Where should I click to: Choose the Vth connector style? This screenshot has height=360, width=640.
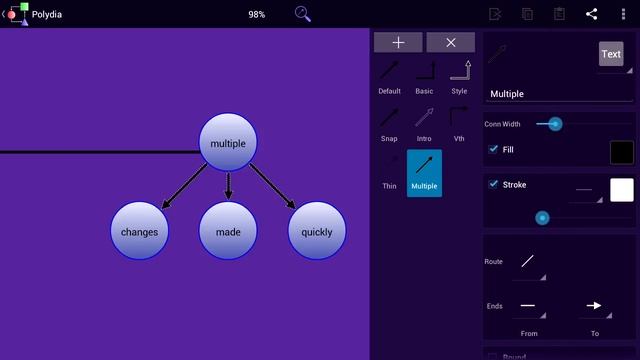point(459,124)
